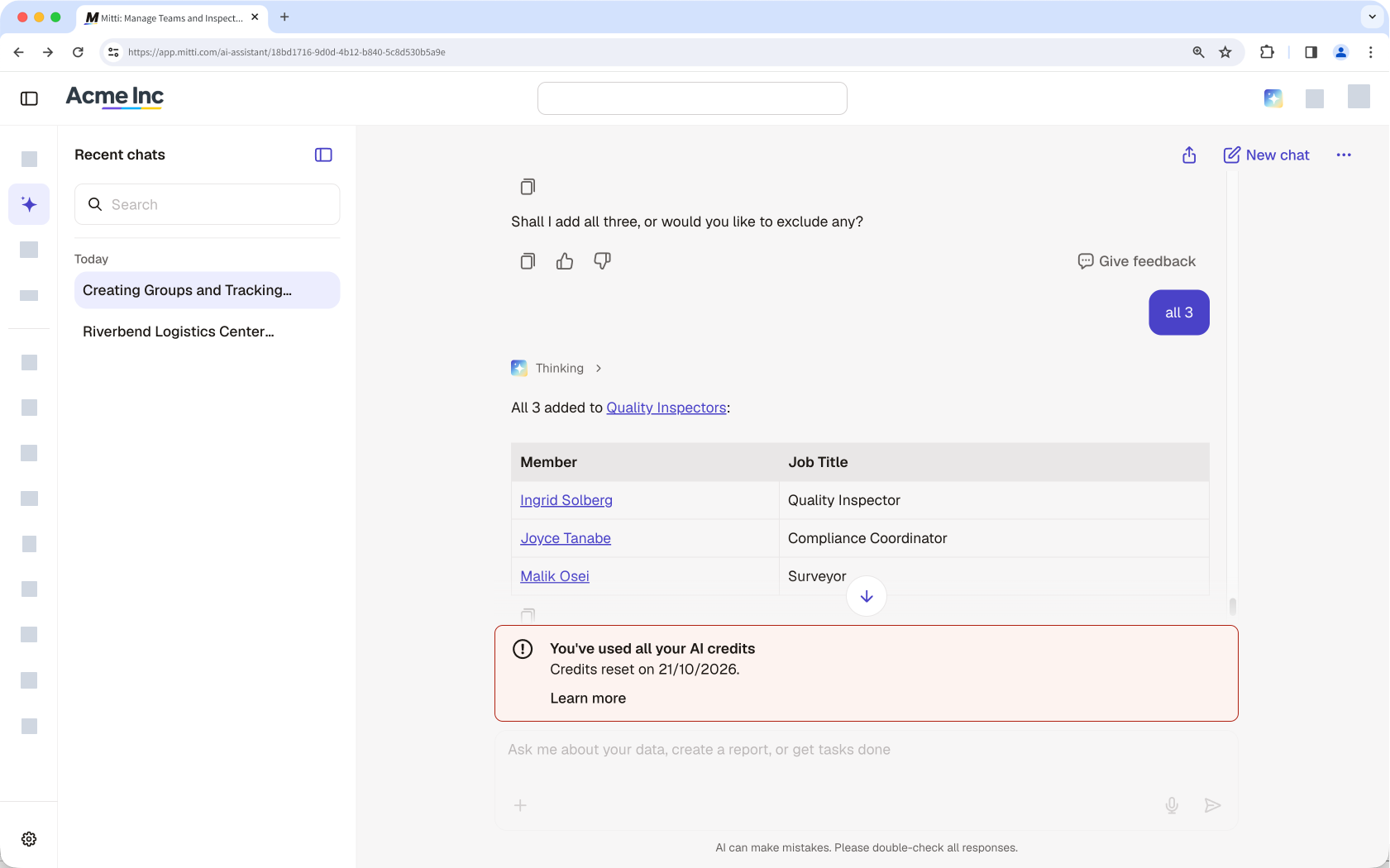1390x868 pixels.
Task: Open the three-dot more options menu
Action: [1344, 155]
